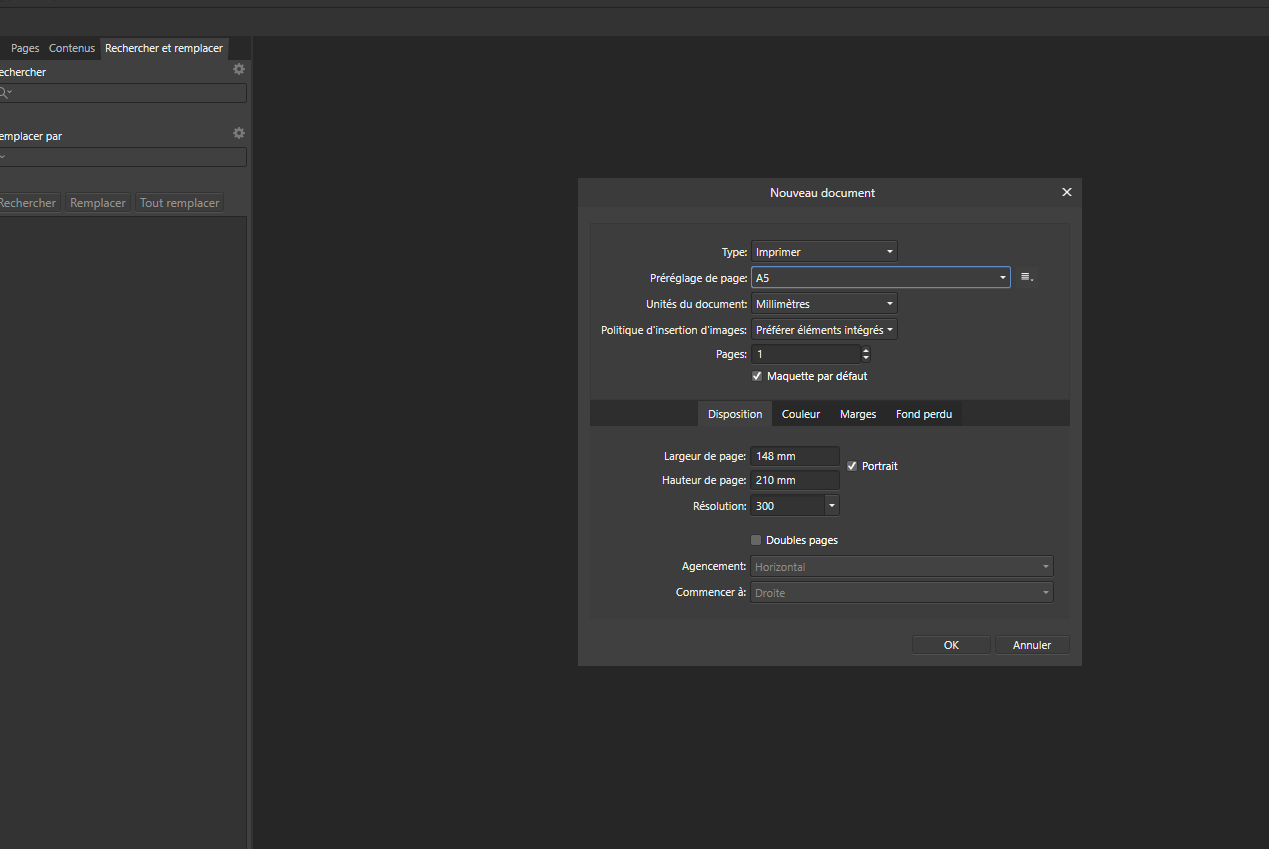1269x849 pixels.
Task: Open search options gear beside Rechercher
Action: coord(239,70)
